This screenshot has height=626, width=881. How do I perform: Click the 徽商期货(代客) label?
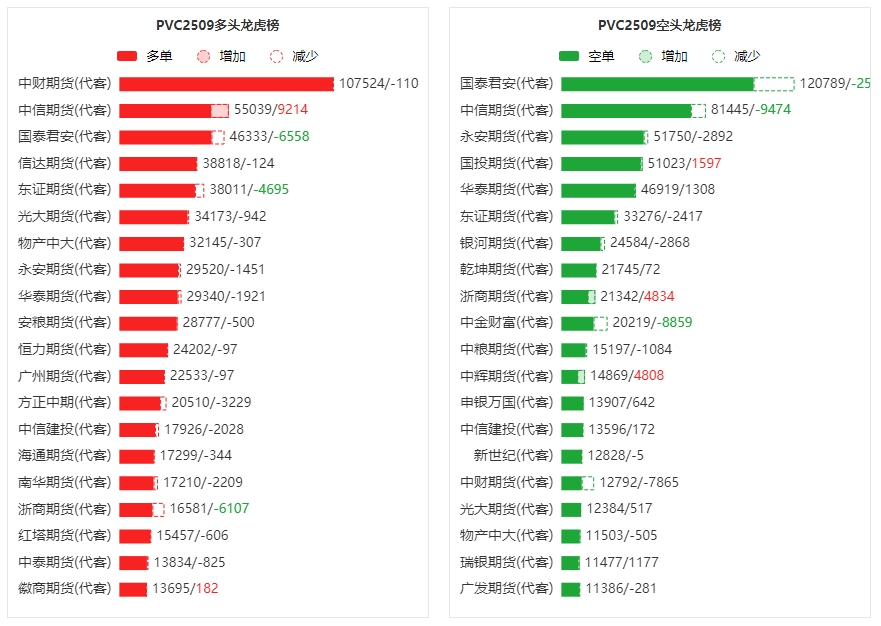65,589
